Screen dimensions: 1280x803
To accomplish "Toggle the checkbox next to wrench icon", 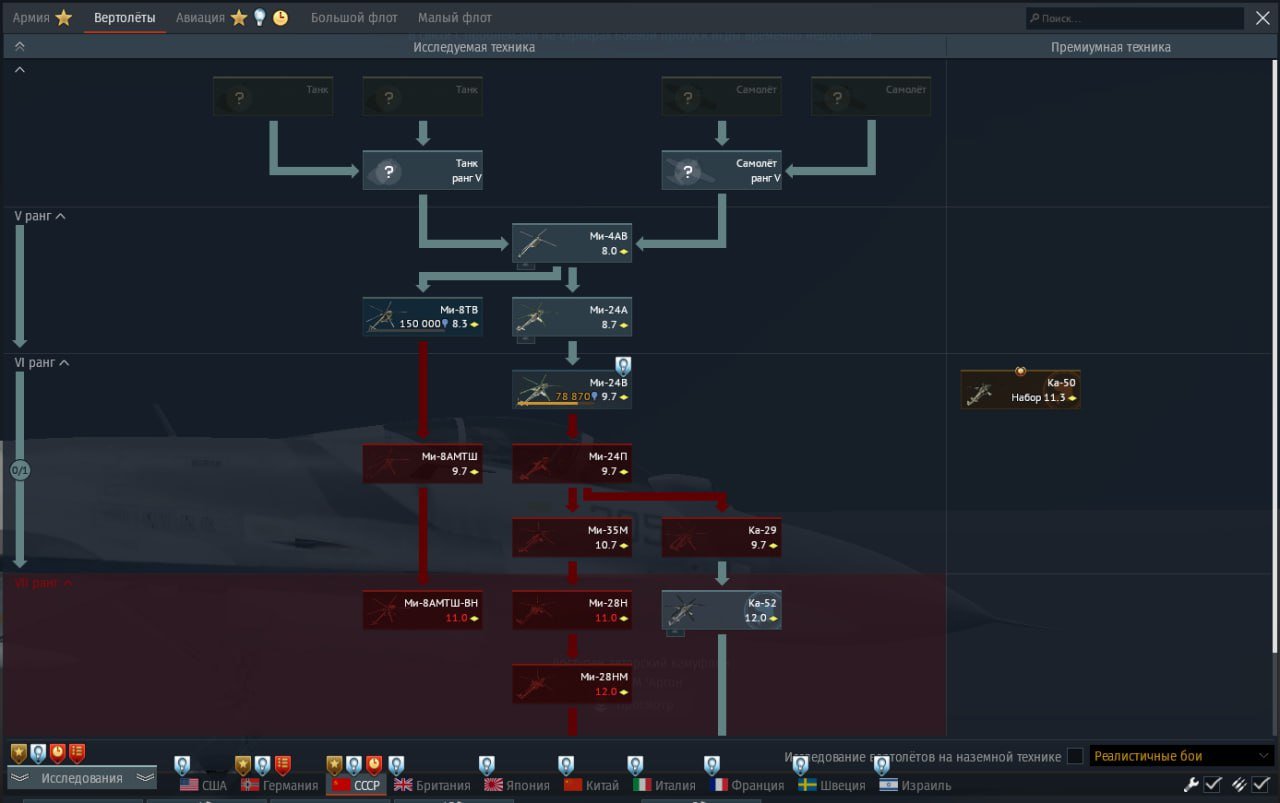I will point(1212,784).
